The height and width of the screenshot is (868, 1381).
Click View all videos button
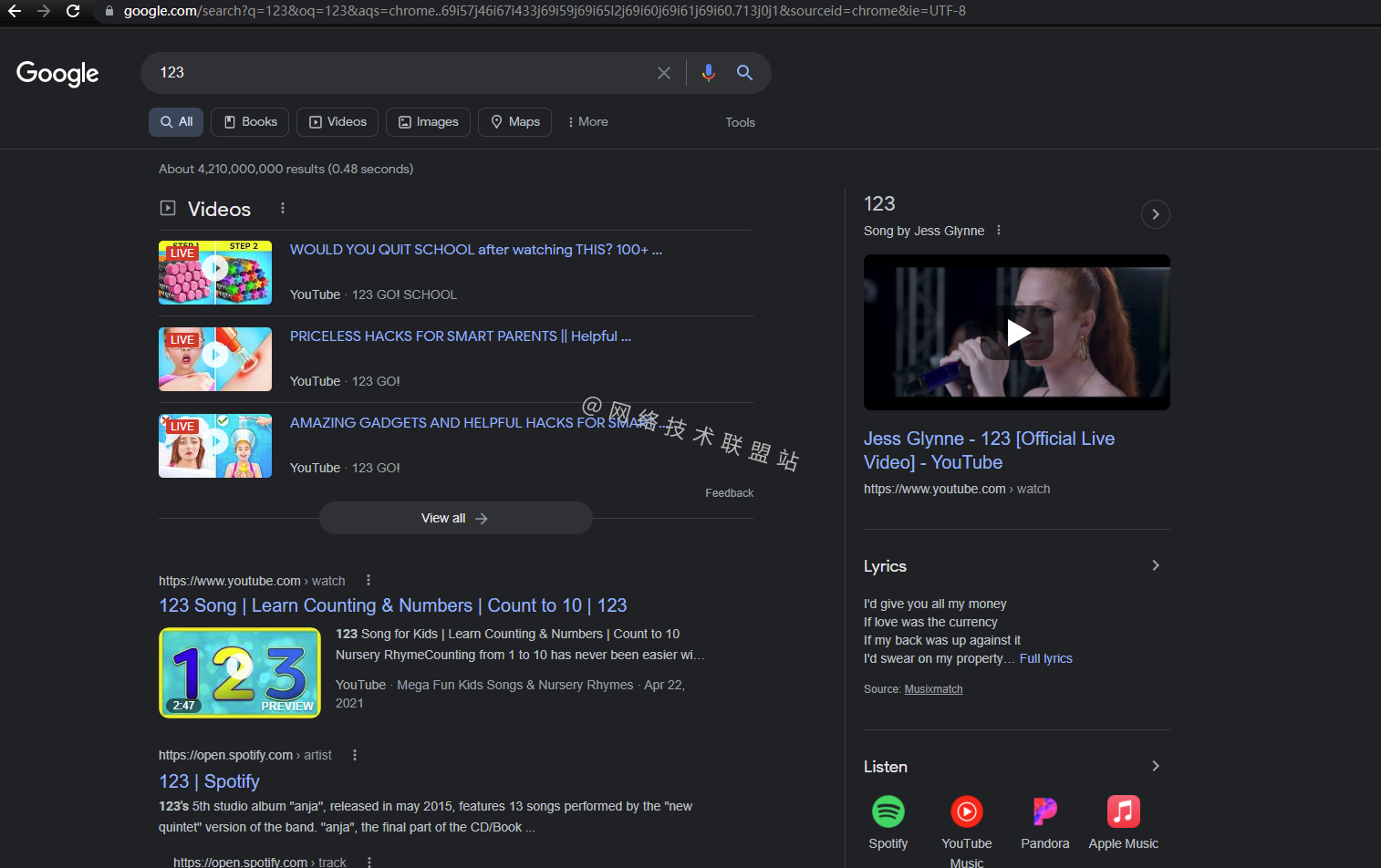pyautogui.click(x=455, y=518)
